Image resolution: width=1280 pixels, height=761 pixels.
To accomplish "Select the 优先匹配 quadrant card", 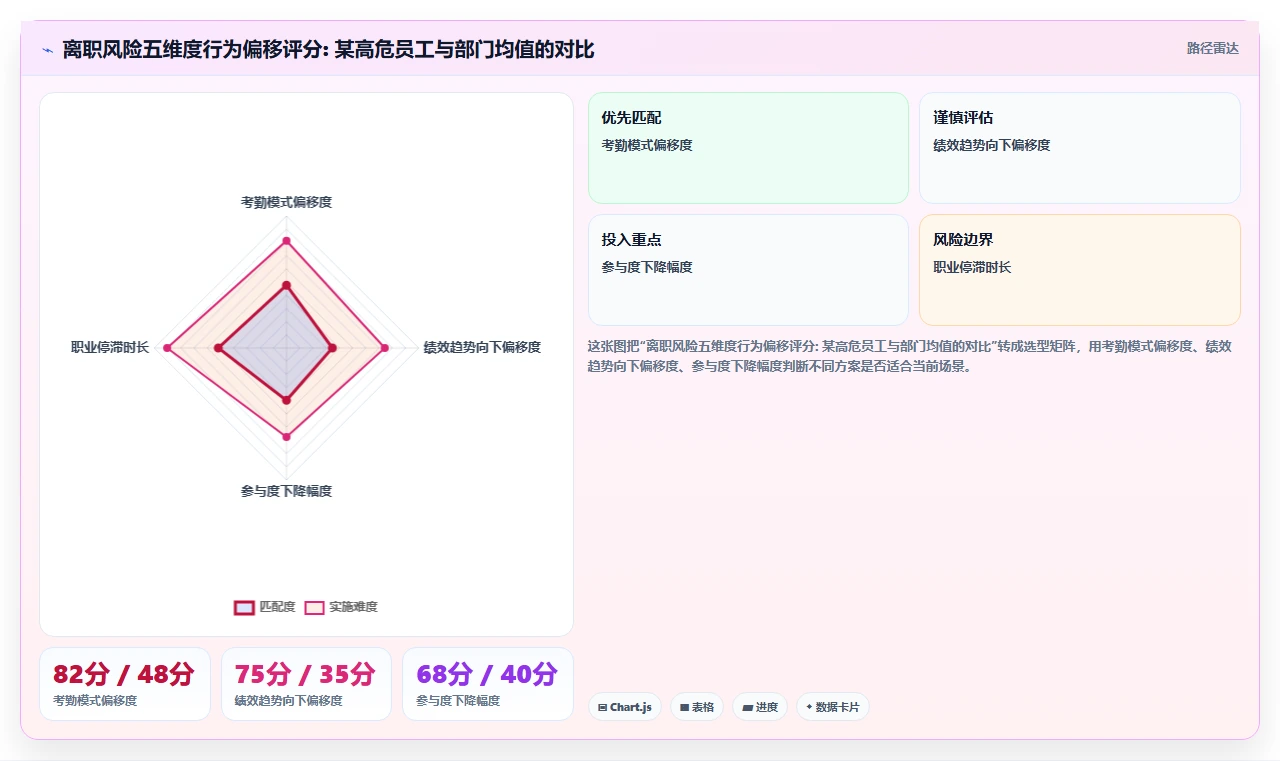I will tap(748, 148).
